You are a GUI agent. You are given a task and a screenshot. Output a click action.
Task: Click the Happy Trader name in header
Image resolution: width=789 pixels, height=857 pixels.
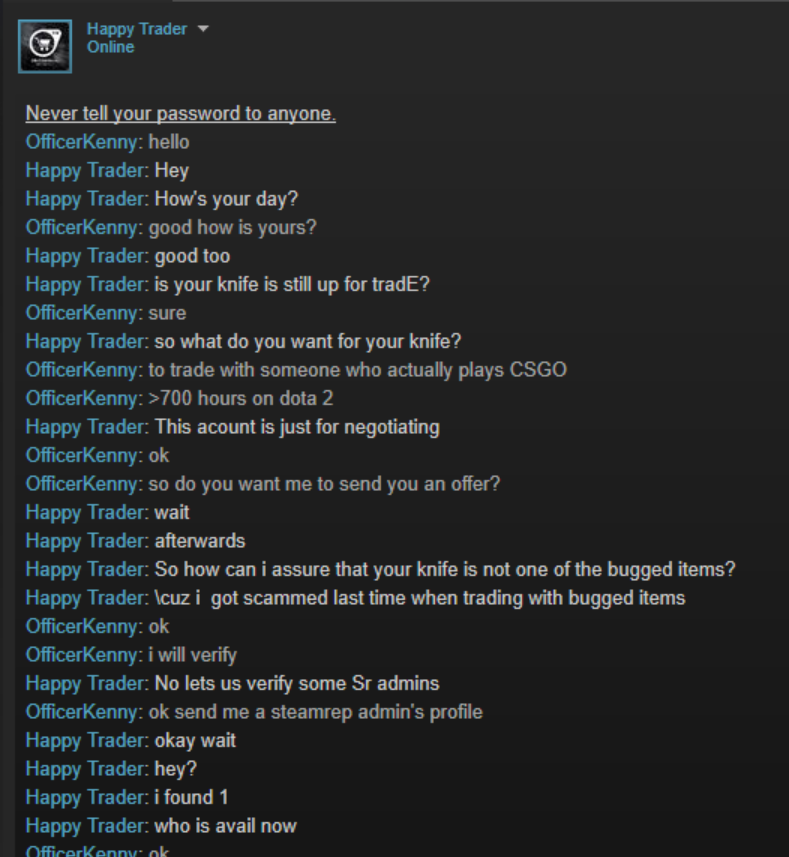click(137, 28)
